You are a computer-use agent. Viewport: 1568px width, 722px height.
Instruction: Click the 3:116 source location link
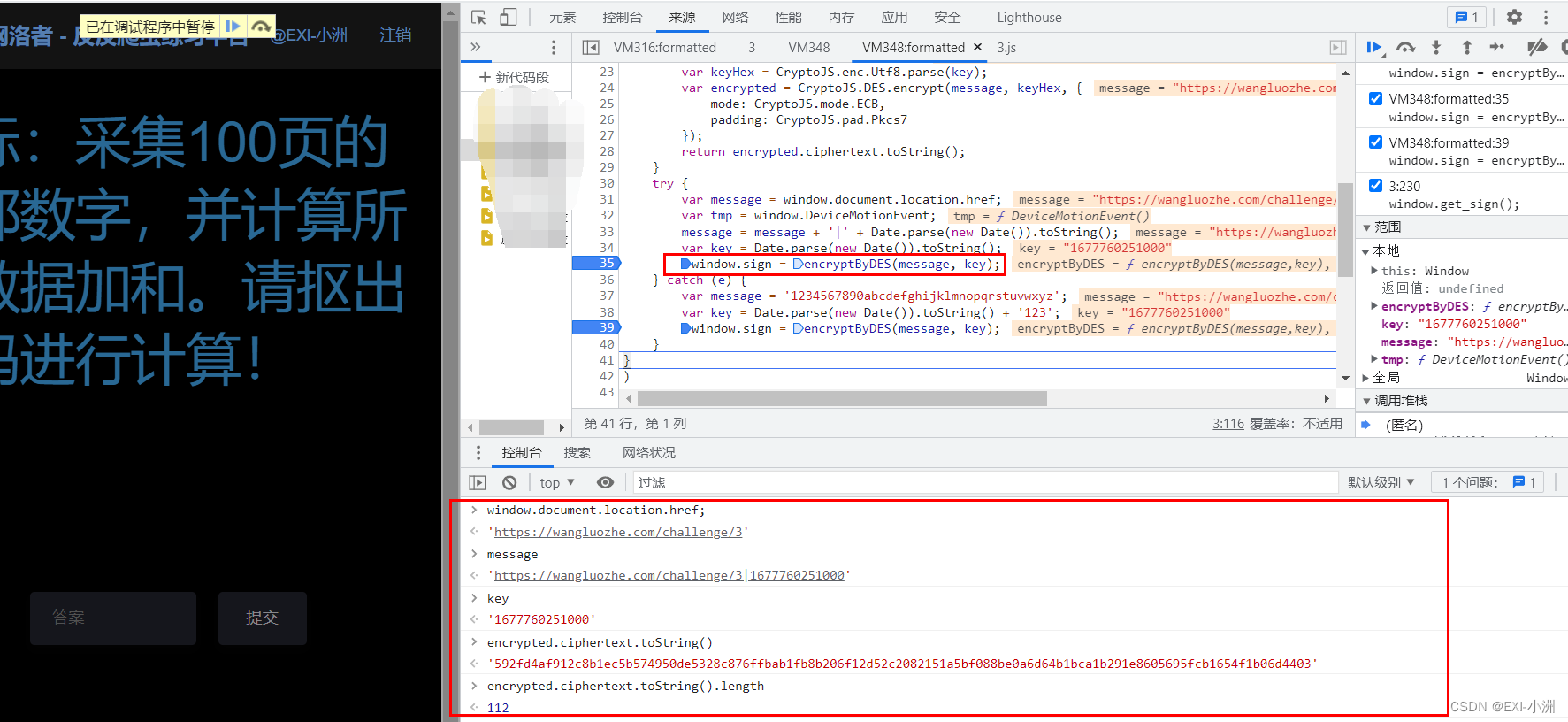[x=1228, y=424]
